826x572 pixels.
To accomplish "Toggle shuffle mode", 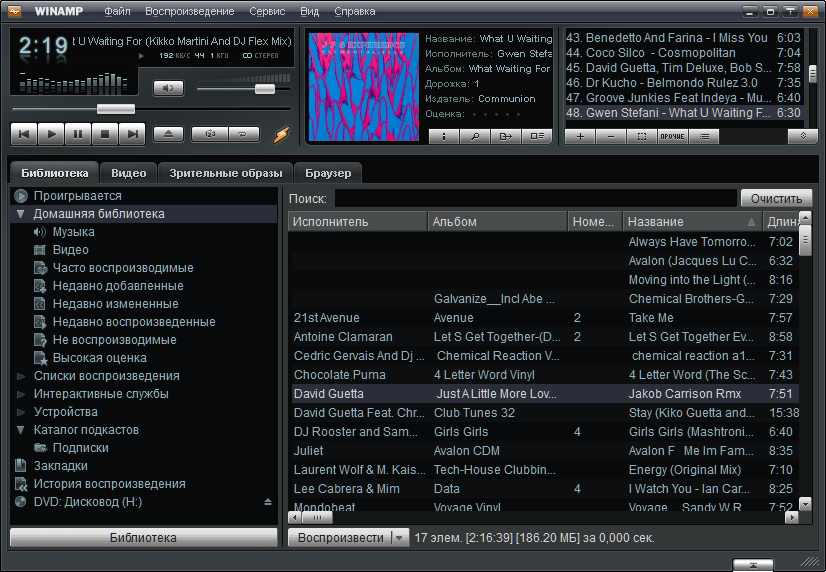I will click(210, 133).
